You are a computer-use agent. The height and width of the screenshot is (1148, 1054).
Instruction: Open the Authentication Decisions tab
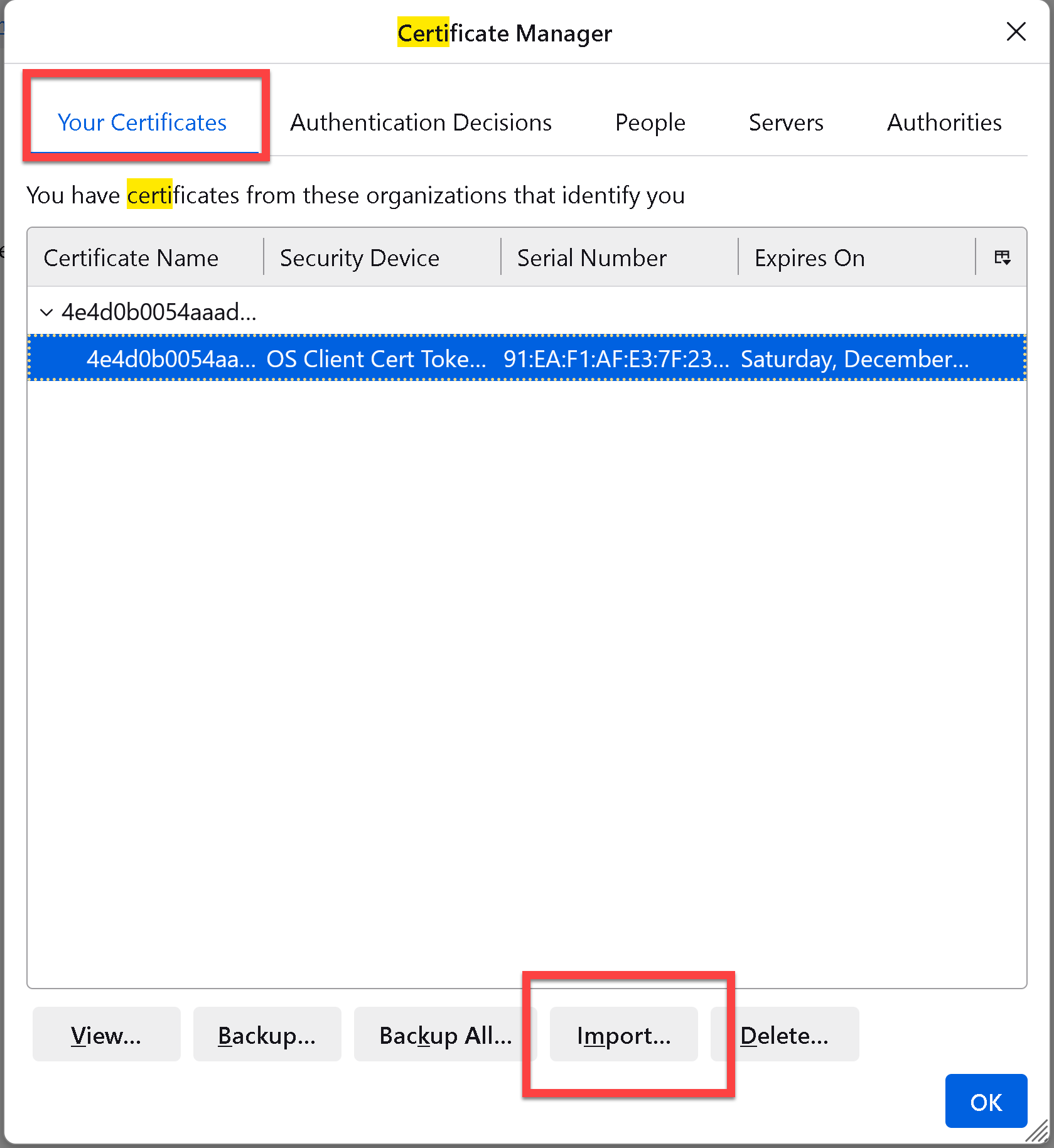421,122
